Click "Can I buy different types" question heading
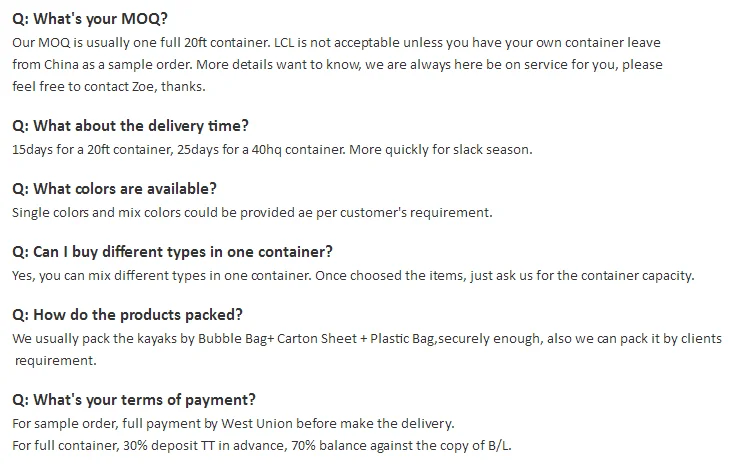Screen dimensions: 756x470 click(x=172, y=251)
